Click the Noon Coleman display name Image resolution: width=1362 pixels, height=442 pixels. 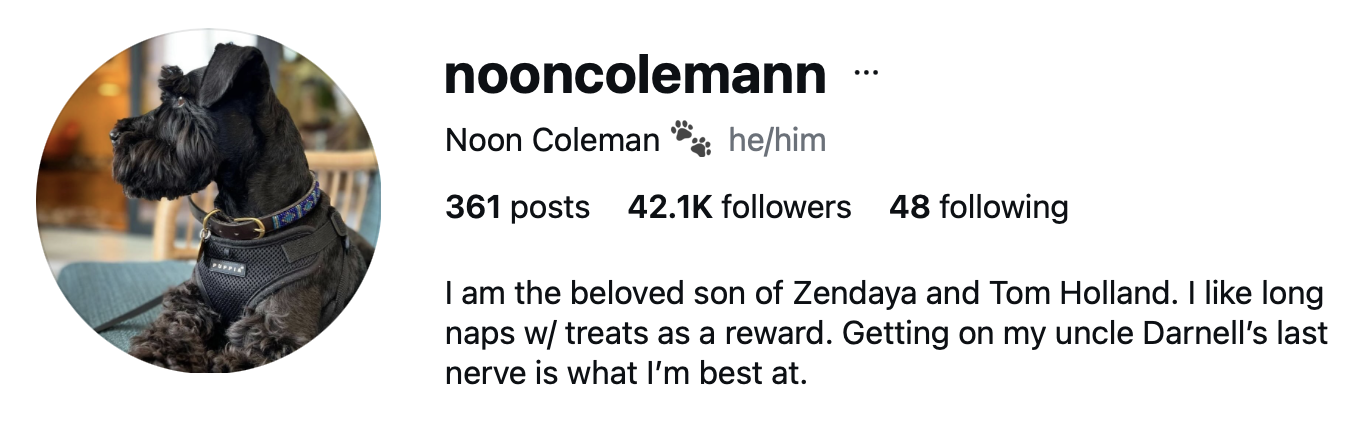[552, 141]
